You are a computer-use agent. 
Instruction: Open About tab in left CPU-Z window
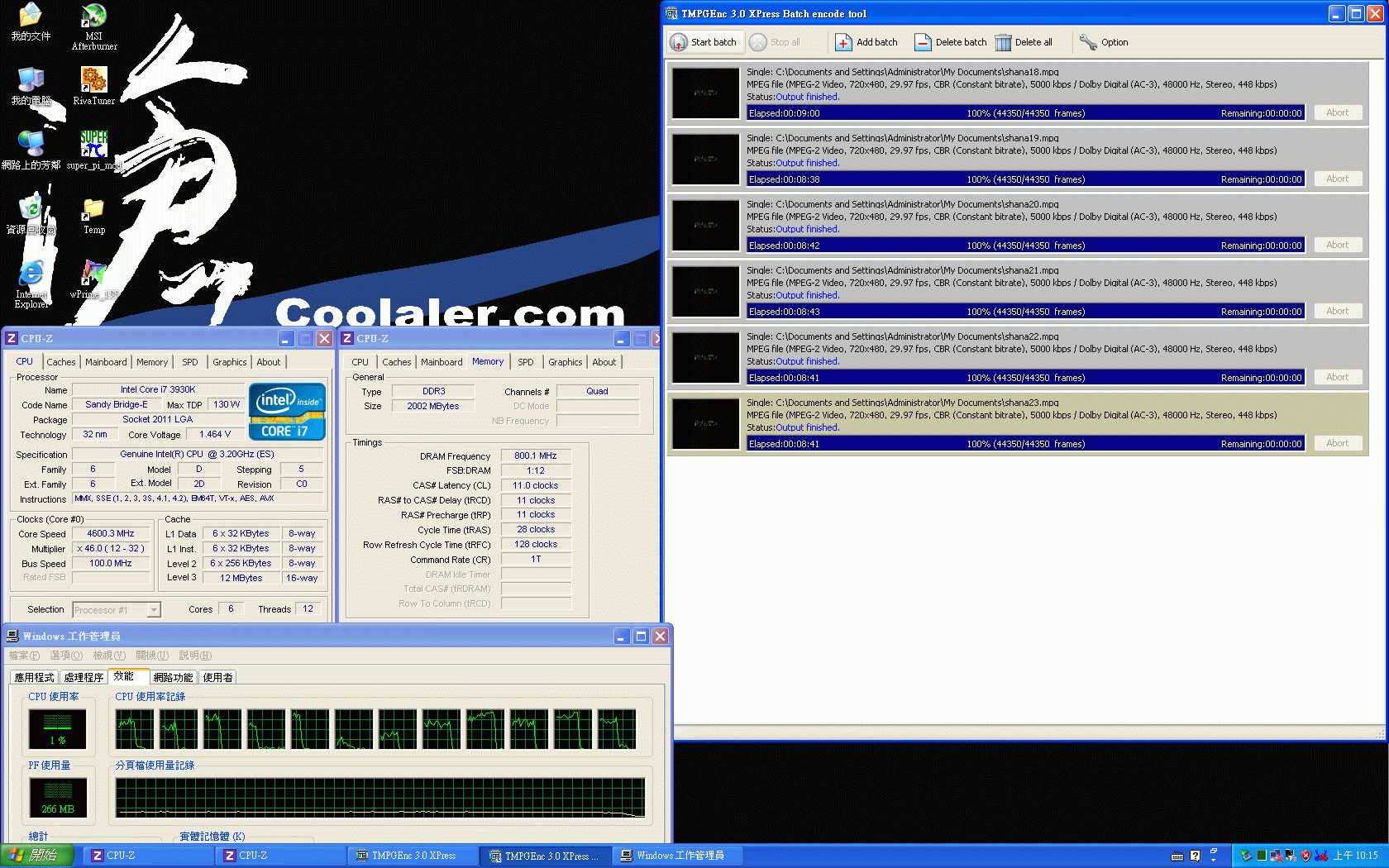269,362
